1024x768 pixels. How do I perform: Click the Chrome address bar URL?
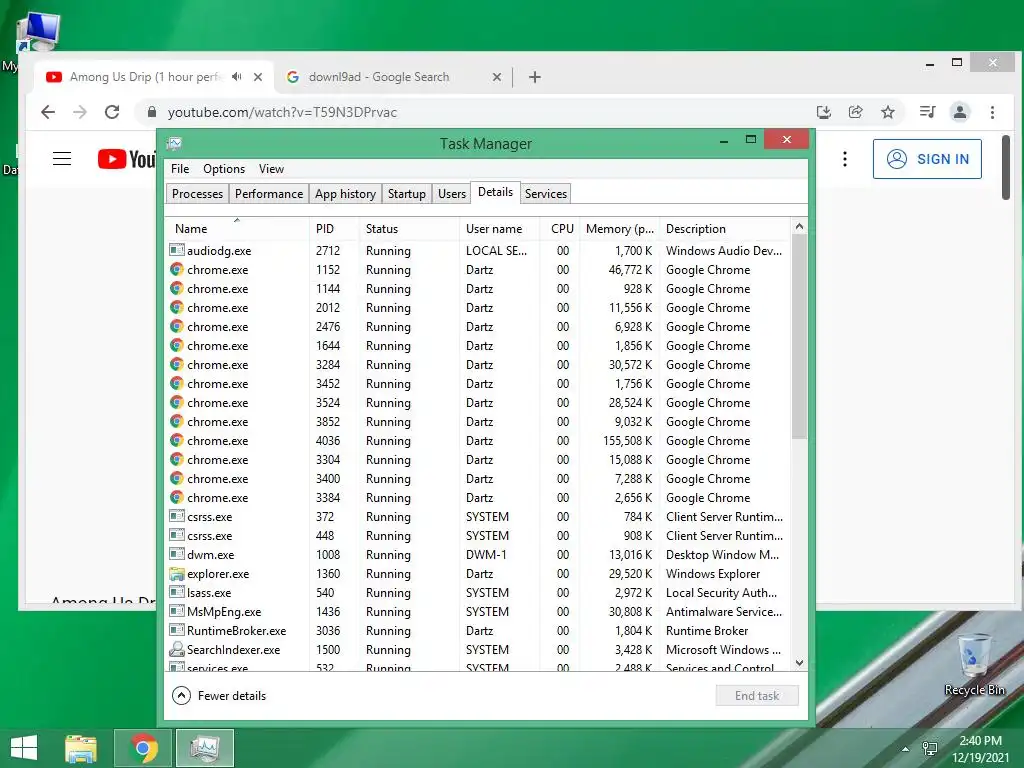[282, 112]
